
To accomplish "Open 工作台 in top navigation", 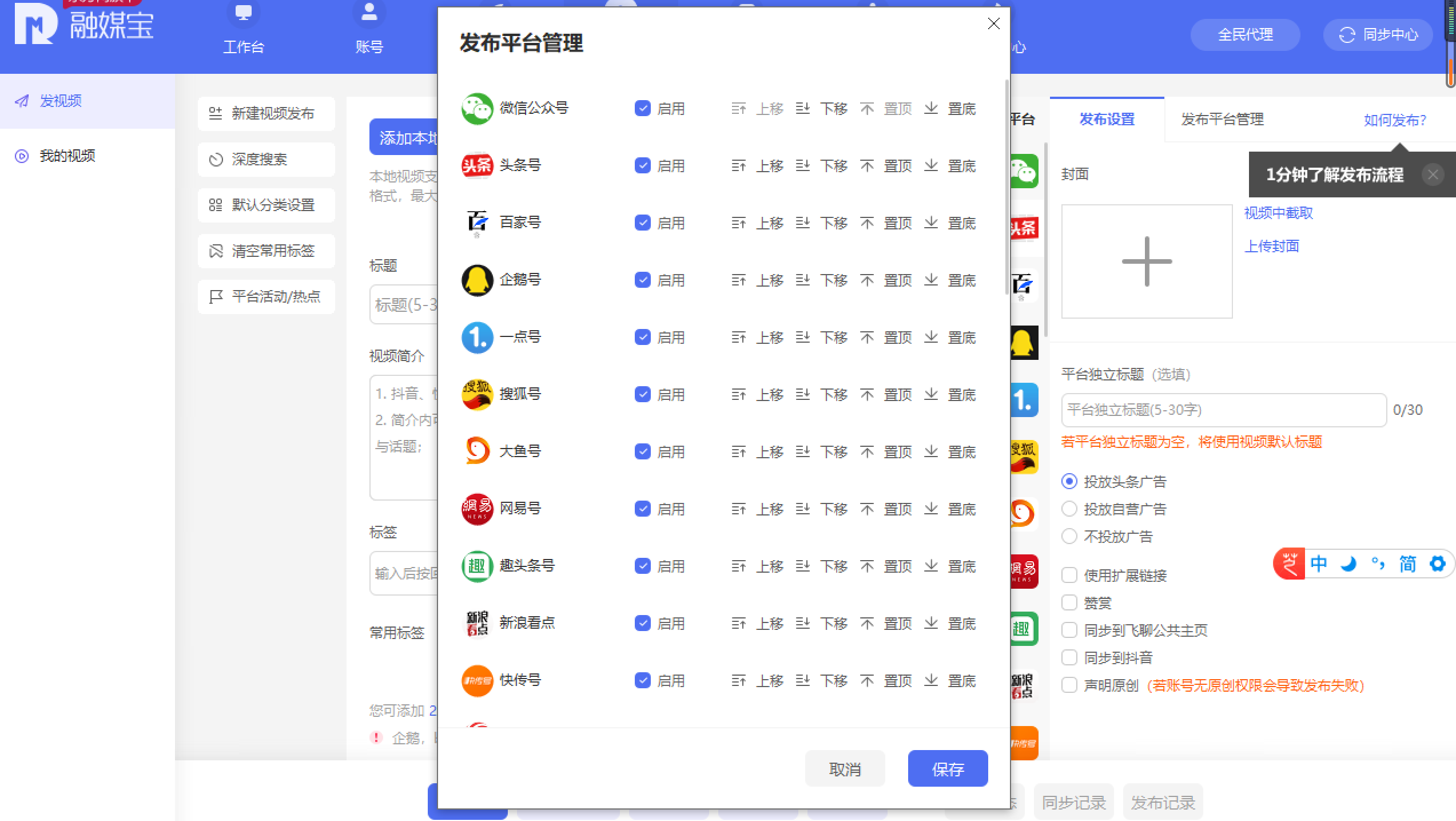I will [x=244, y=27].
